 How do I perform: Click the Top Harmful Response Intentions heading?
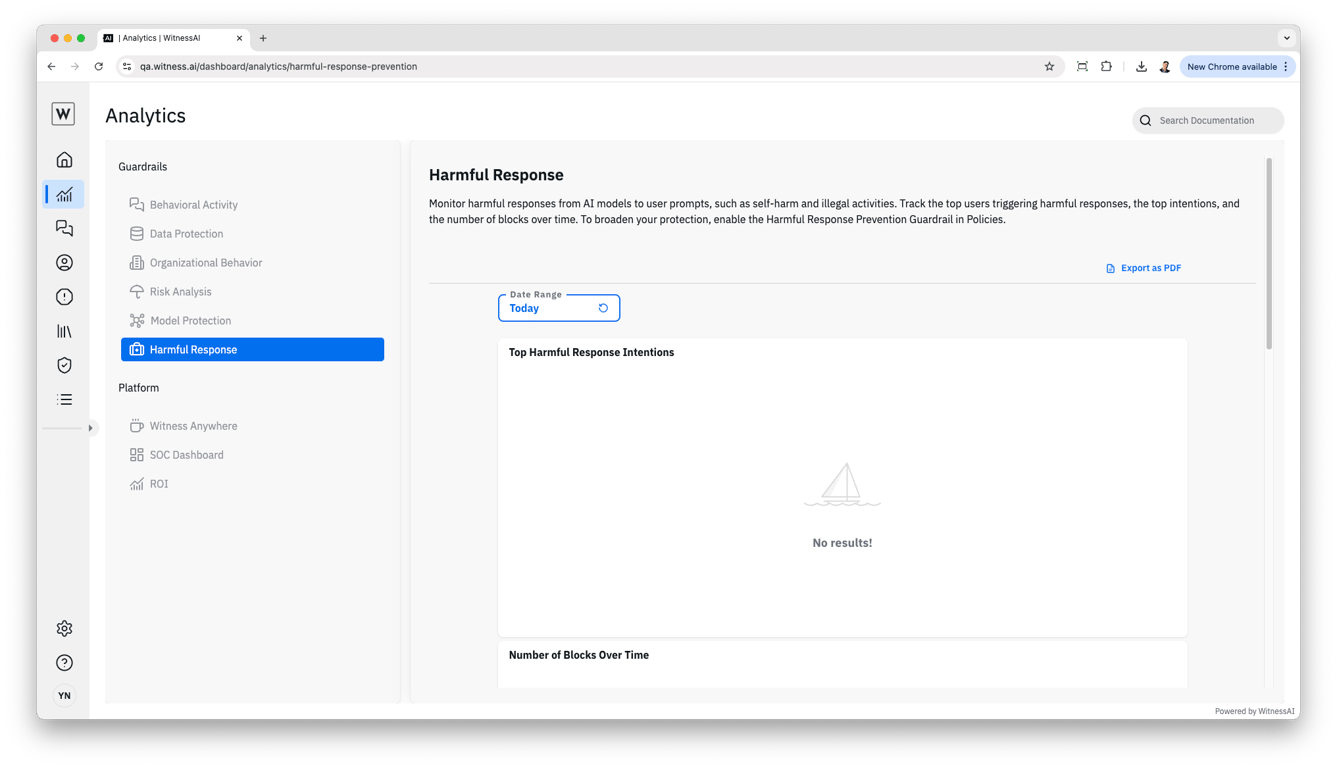coord(591,352)
